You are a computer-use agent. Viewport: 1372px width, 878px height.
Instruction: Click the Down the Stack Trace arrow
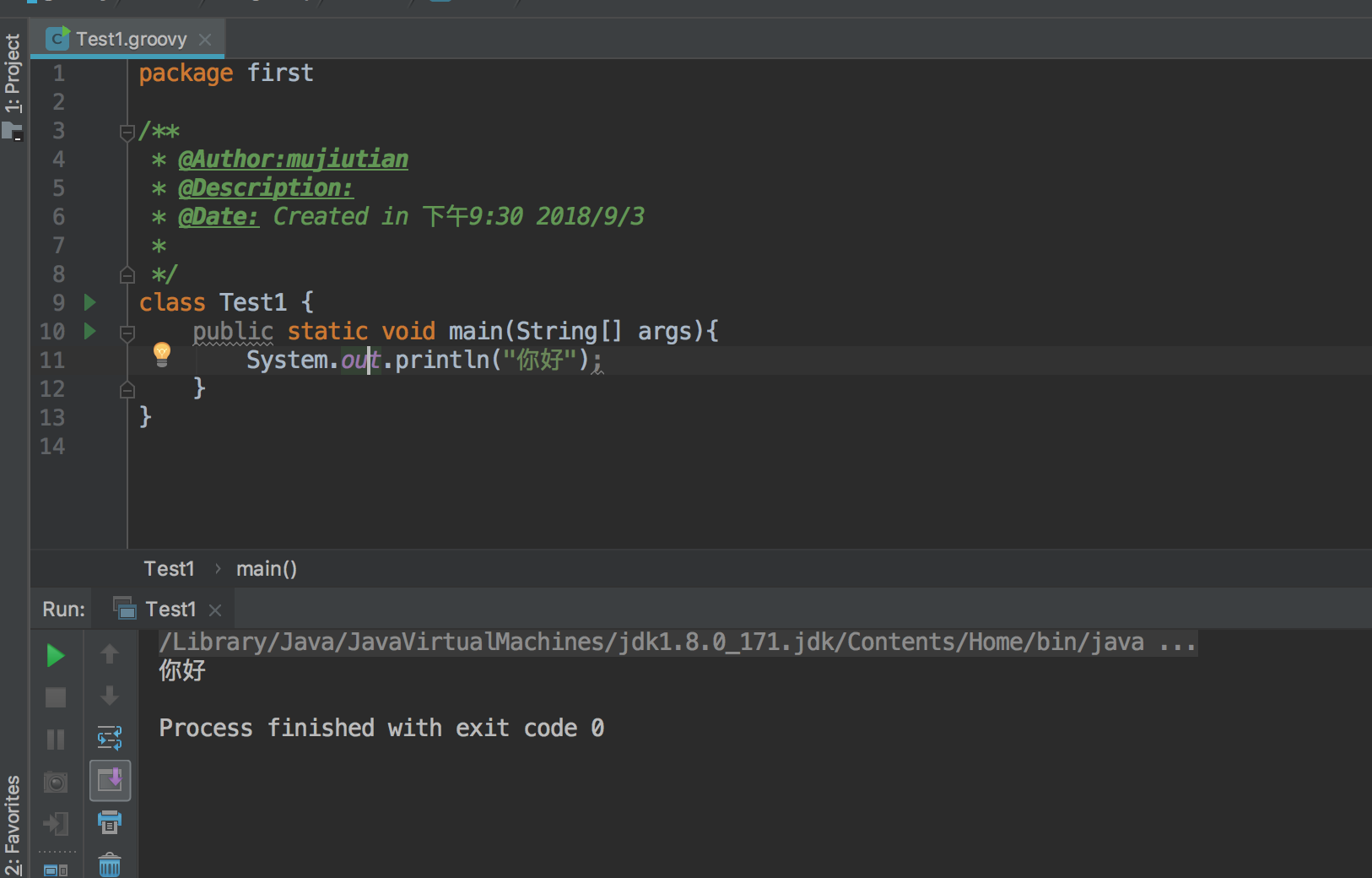click(110, 696)
